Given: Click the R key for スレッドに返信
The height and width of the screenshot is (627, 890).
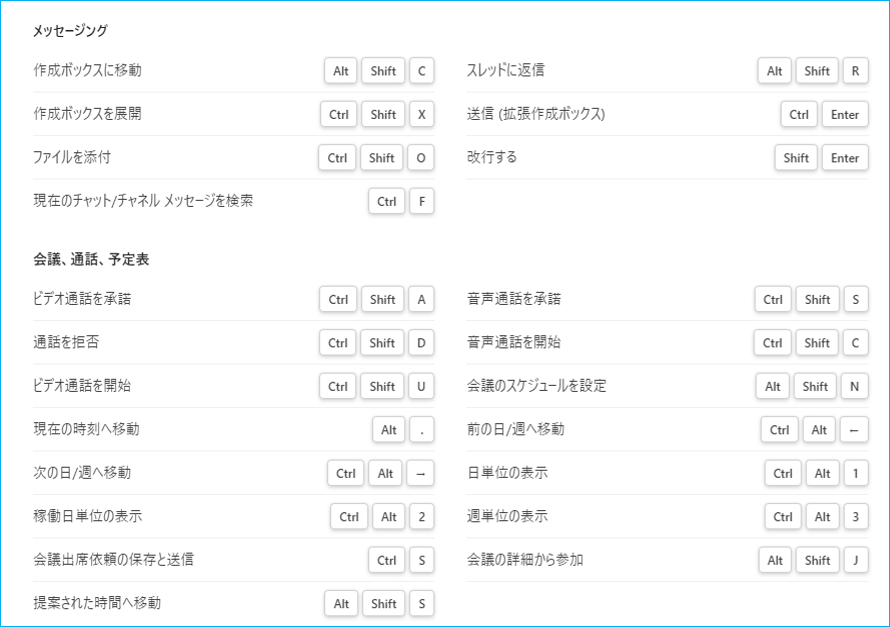Looking at the screenshot, I should [x=855, y=71].
